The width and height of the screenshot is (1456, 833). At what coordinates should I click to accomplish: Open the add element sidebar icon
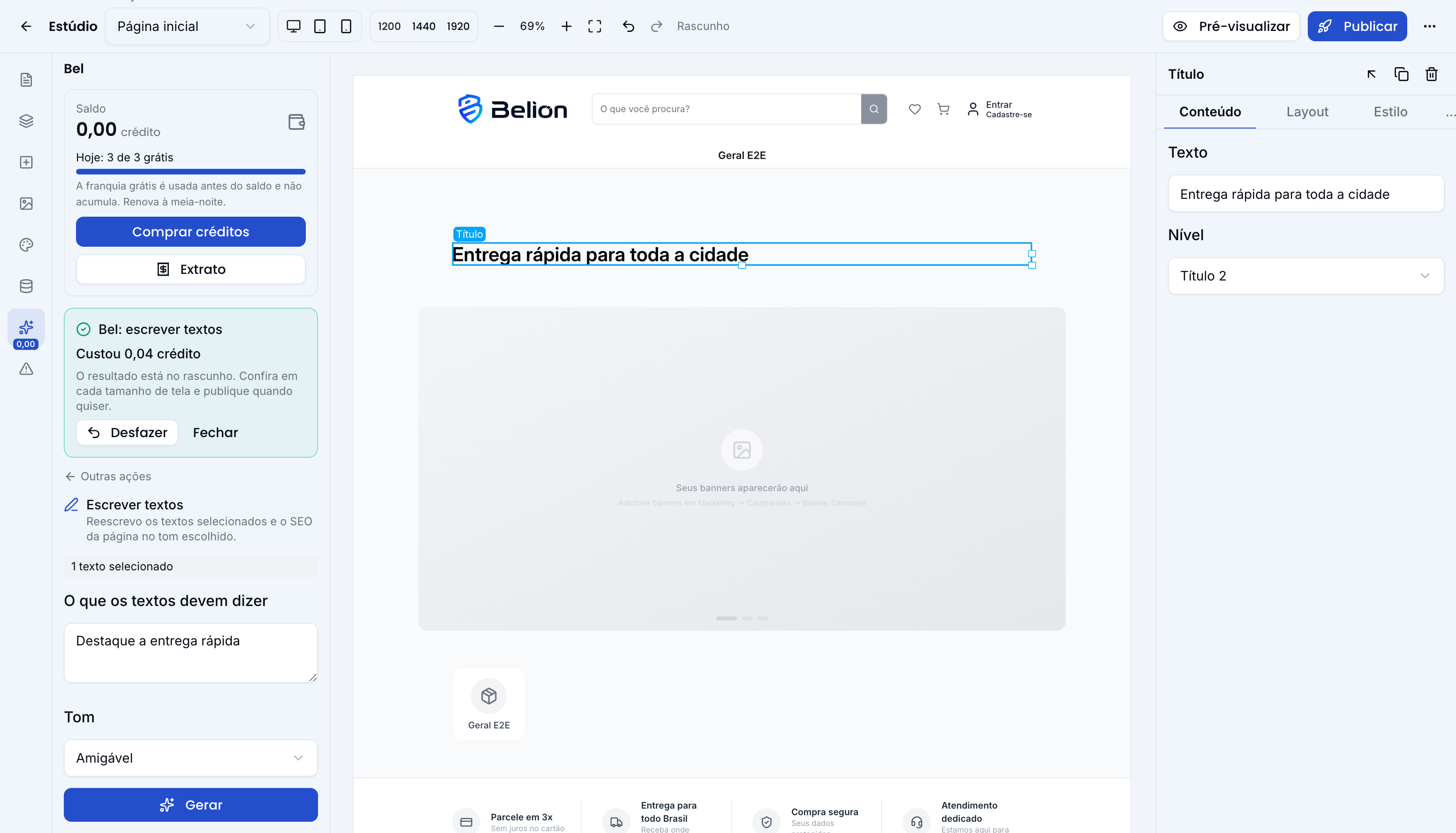tap(26, 162)
